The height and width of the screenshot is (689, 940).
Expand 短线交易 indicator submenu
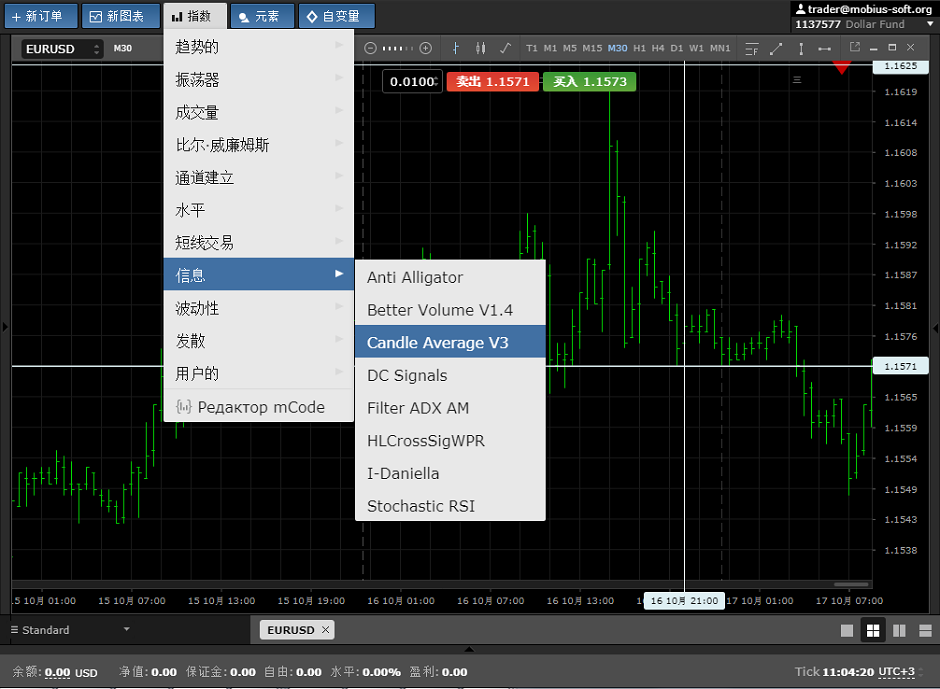point(258,242)
